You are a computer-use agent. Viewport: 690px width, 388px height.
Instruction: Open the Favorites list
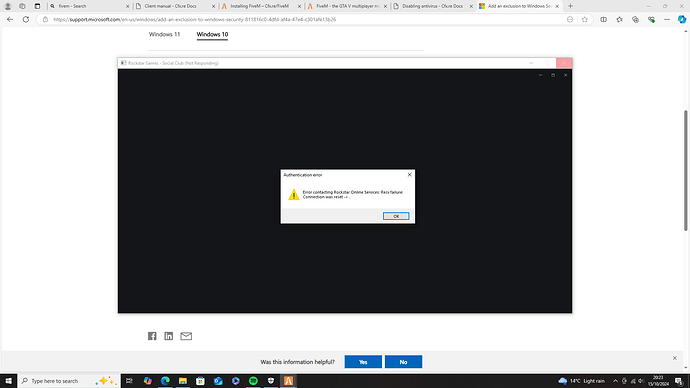619,19
